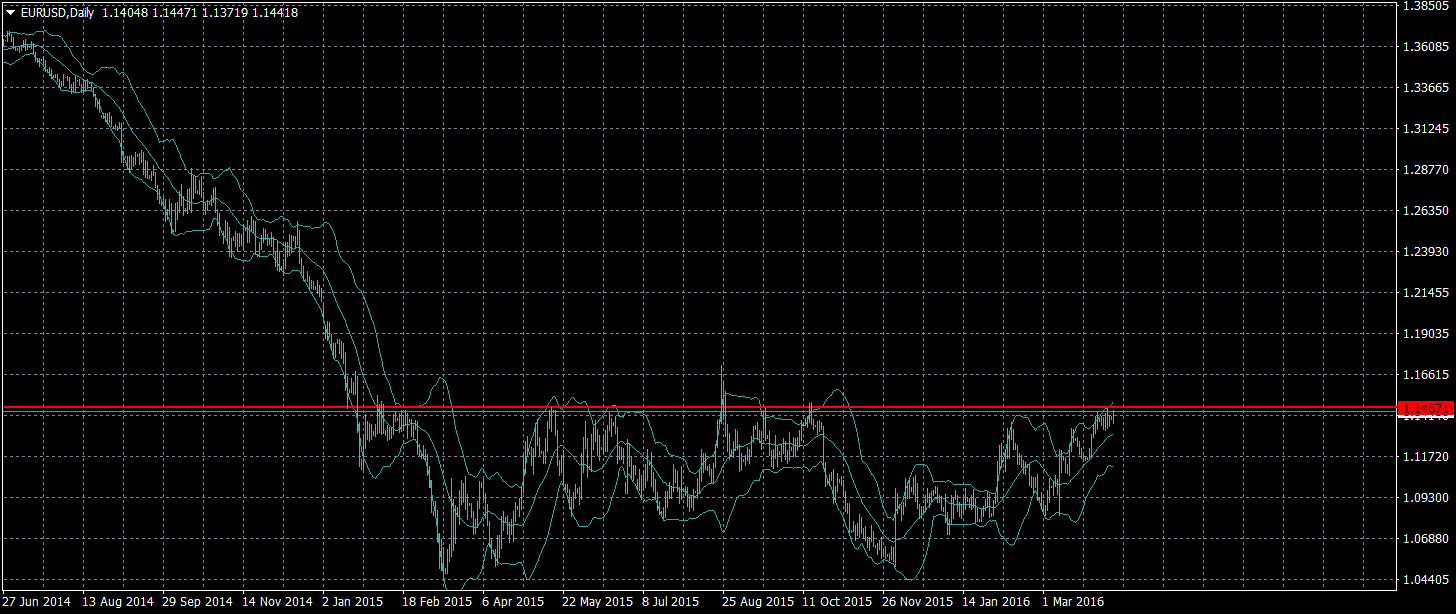Click the 18 Feb 2015 date label
Screen dimensions: 1456x614
click(437, 602)
